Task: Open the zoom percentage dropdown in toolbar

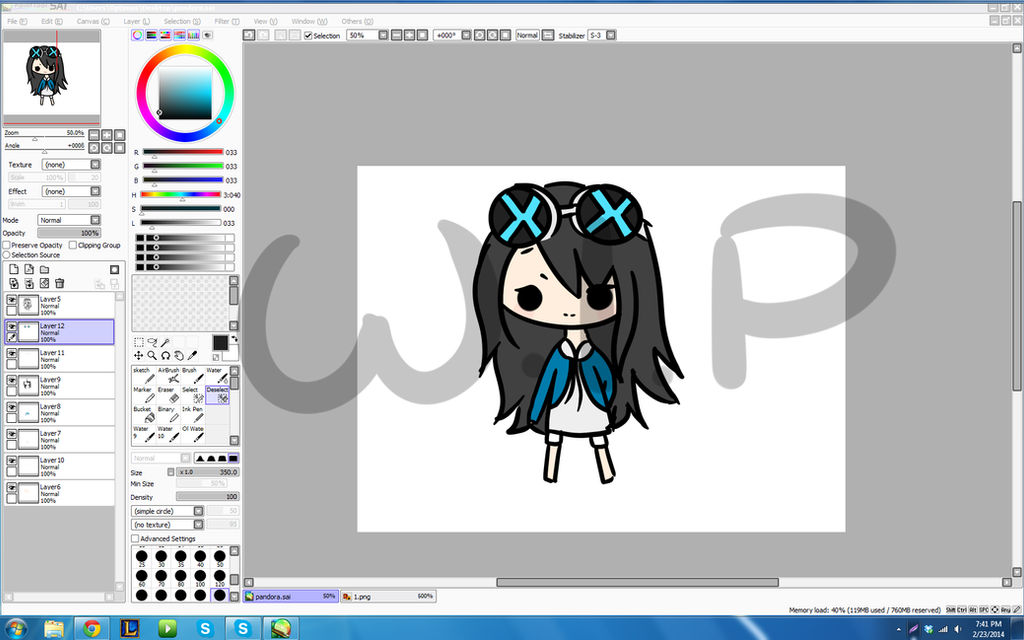Action: coord(383,35)
